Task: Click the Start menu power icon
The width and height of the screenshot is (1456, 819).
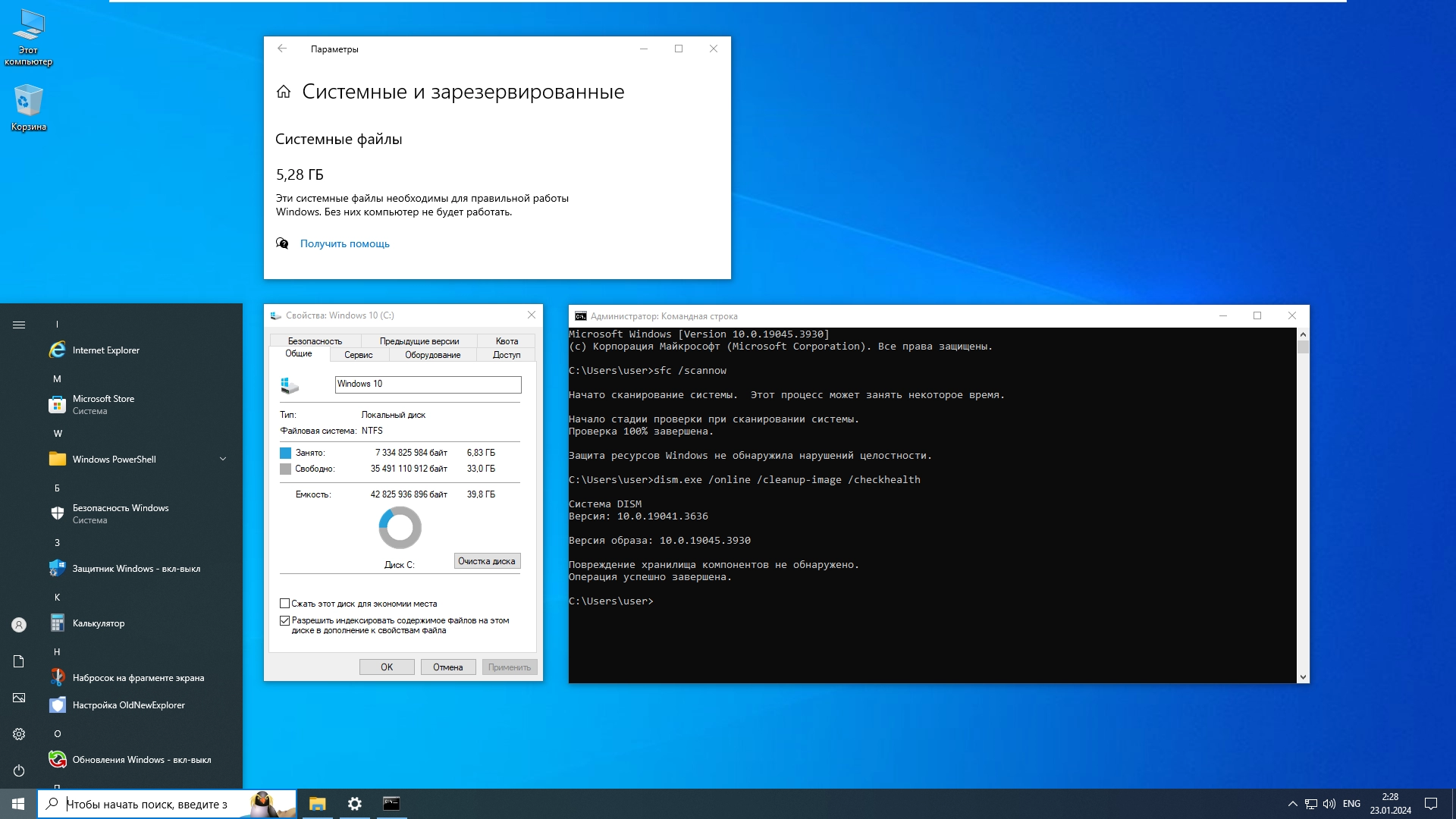Action: point(19,770)
